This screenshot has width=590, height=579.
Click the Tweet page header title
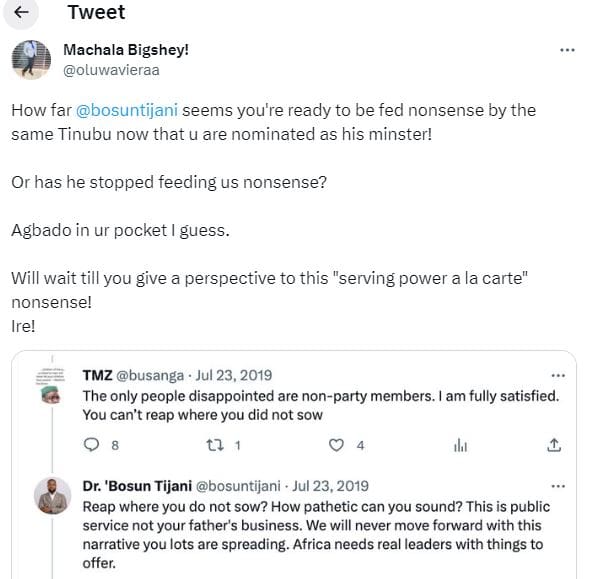tap(96, 12)
